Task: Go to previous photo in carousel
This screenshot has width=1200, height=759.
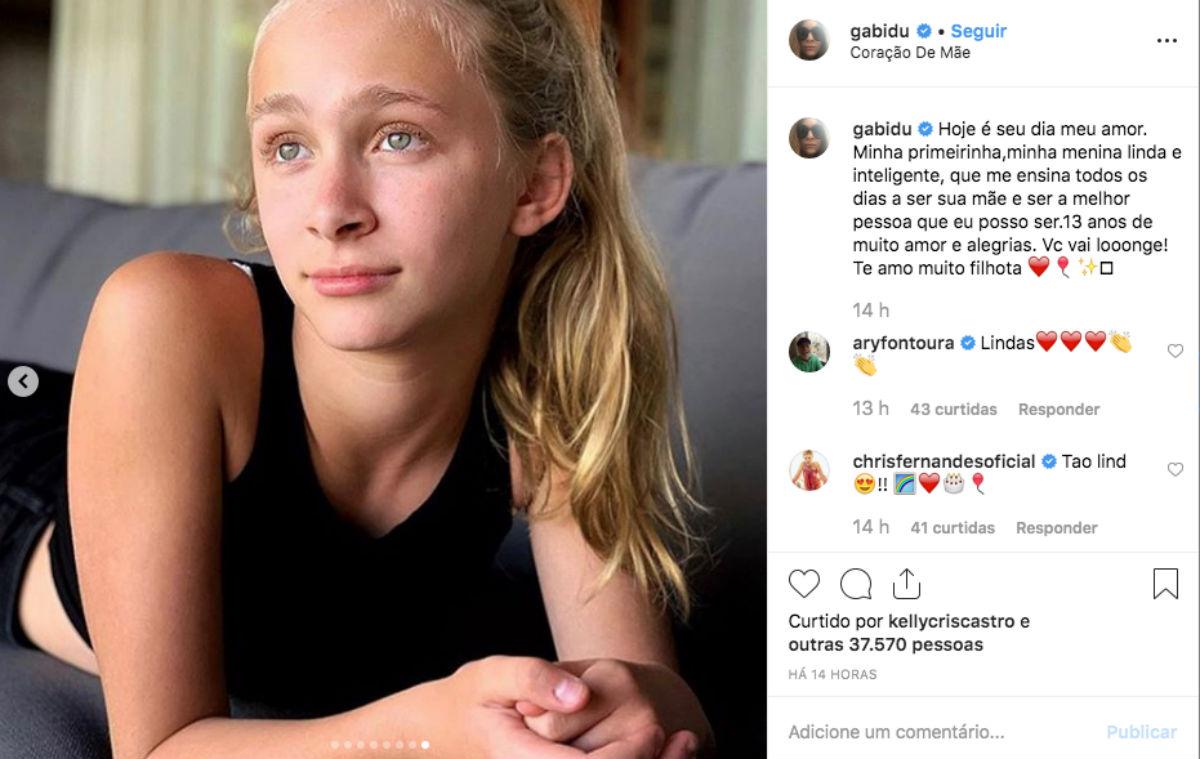Action: 23,381
